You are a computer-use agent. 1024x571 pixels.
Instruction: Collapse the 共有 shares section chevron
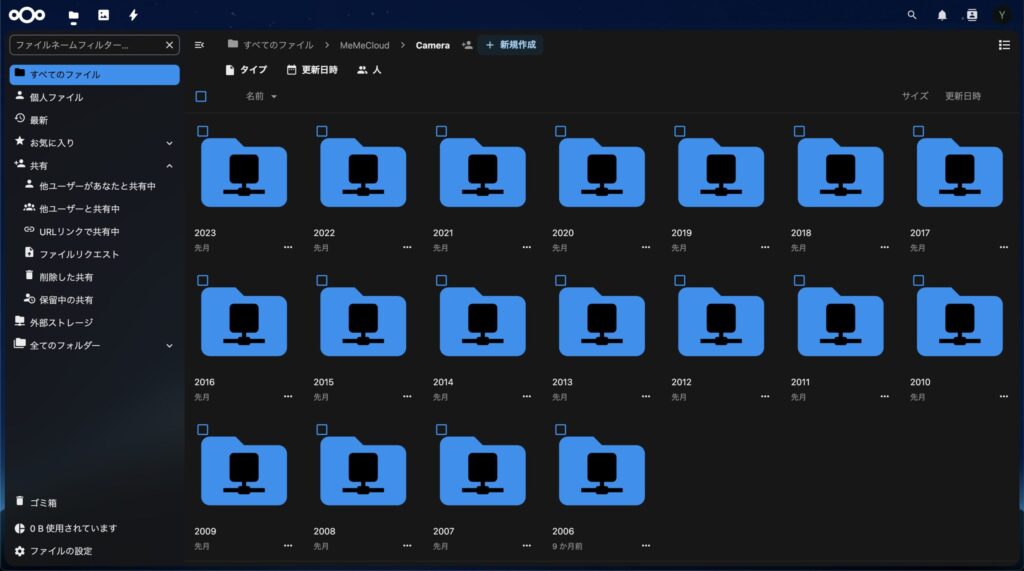coord(169,166)
